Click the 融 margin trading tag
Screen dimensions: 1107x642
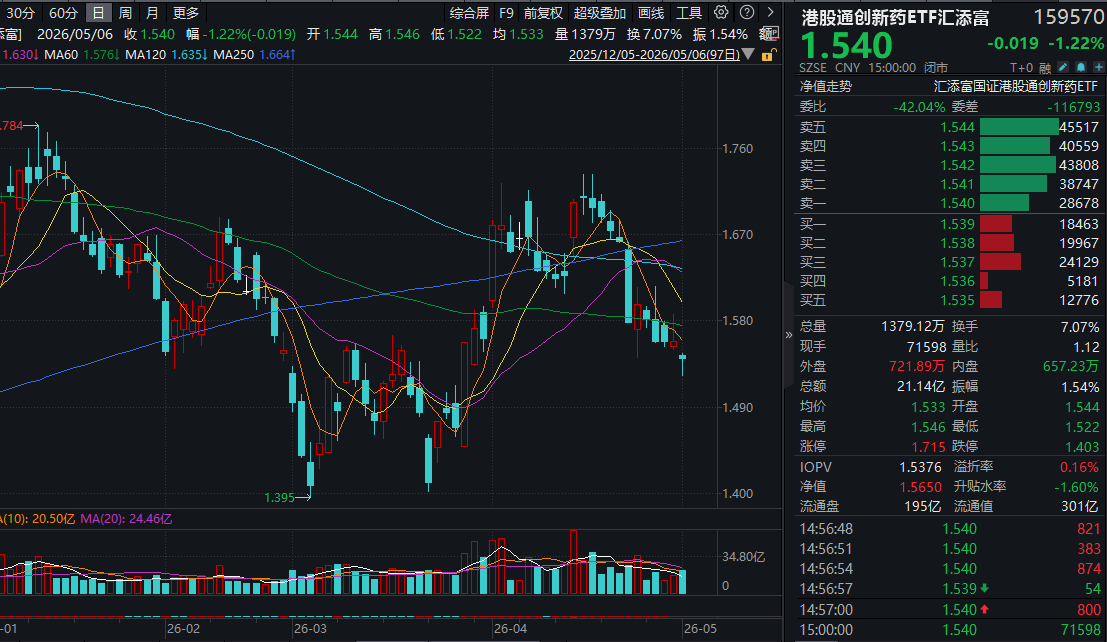click(x=1045, y=68)
